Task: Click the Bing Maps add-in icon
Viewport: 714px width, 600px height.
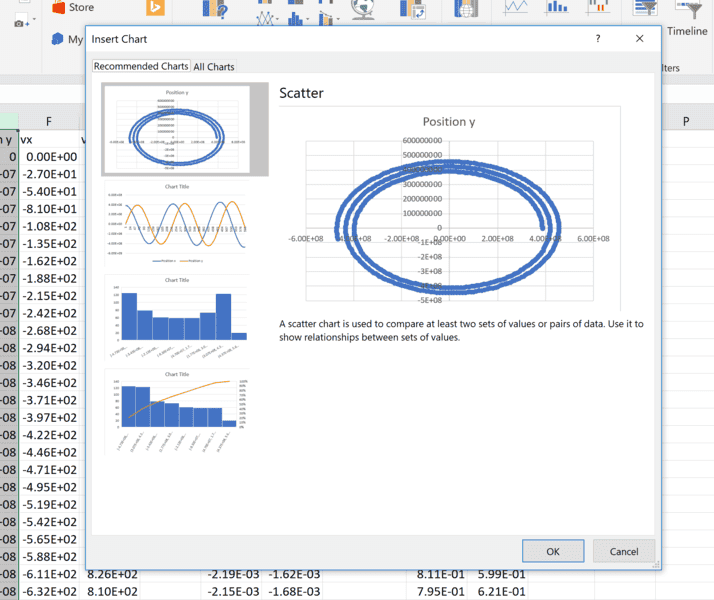Action: [155, 7]
